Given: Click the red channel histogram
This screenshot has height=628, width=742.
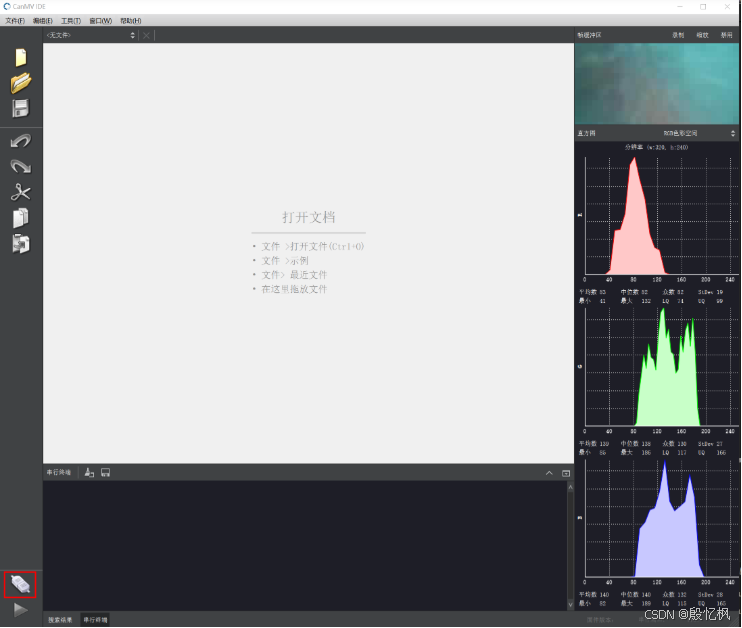Looking at the screenshot, I should pos(662,216).
